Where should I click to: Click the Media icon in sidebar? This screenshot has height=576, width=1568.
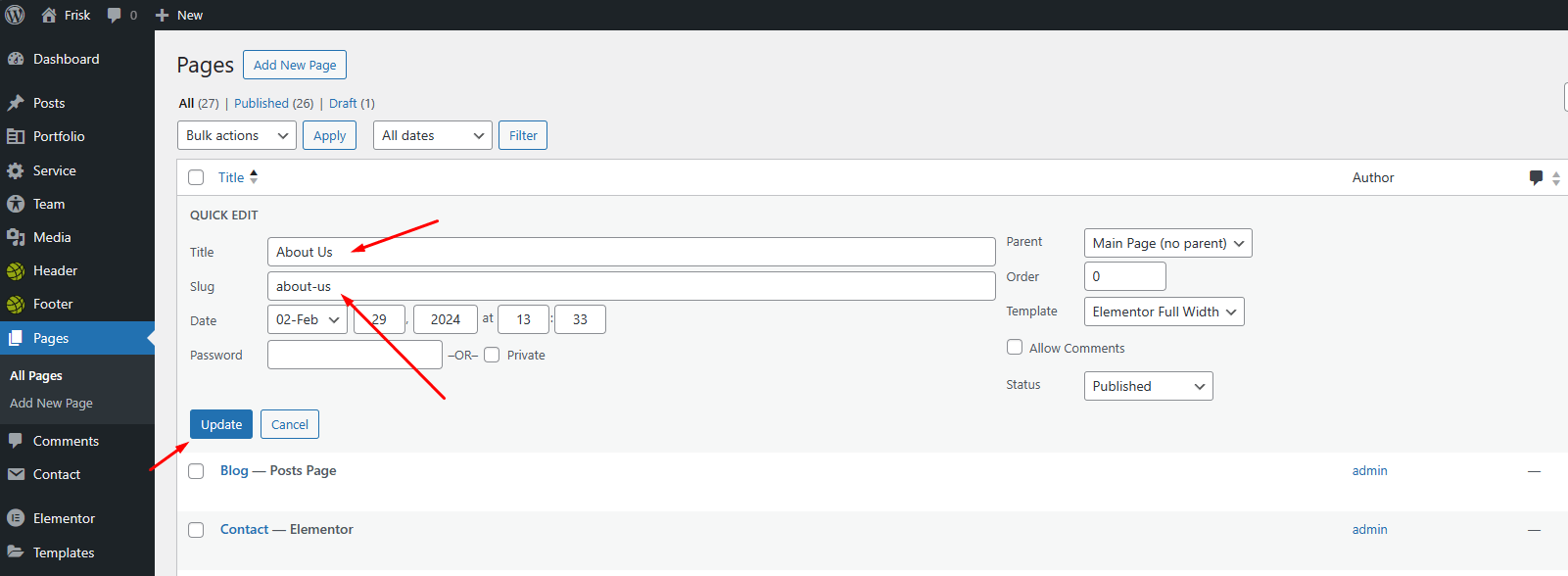[x=16, y=237]
